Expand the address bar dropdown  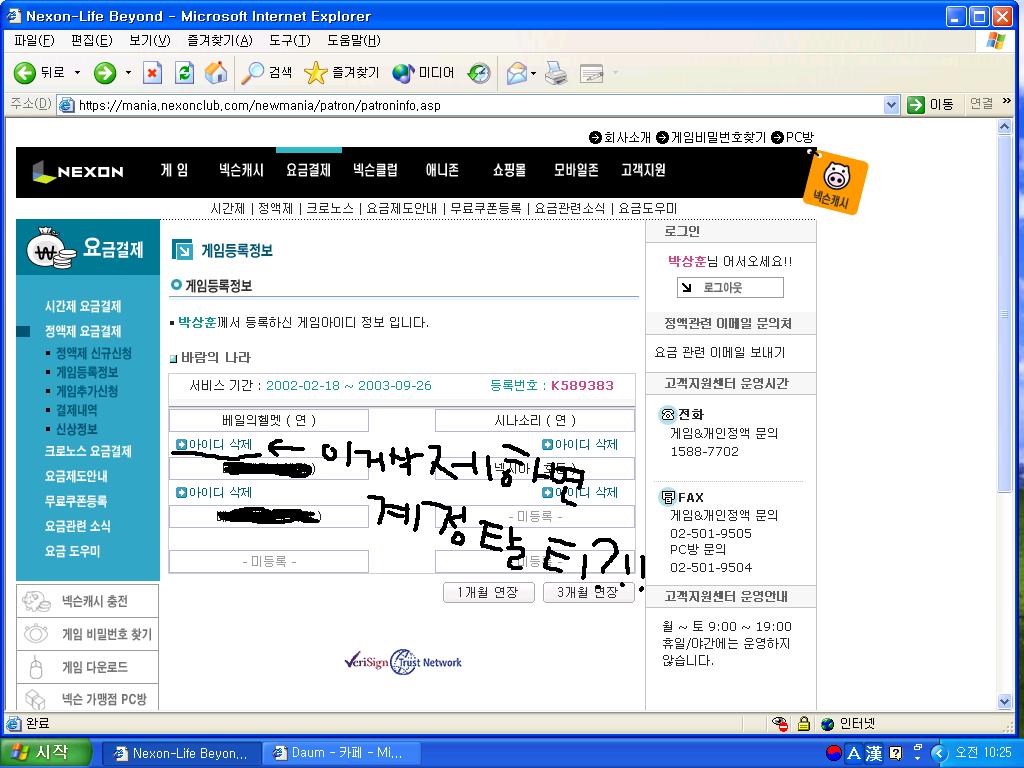tap(891, 105)
